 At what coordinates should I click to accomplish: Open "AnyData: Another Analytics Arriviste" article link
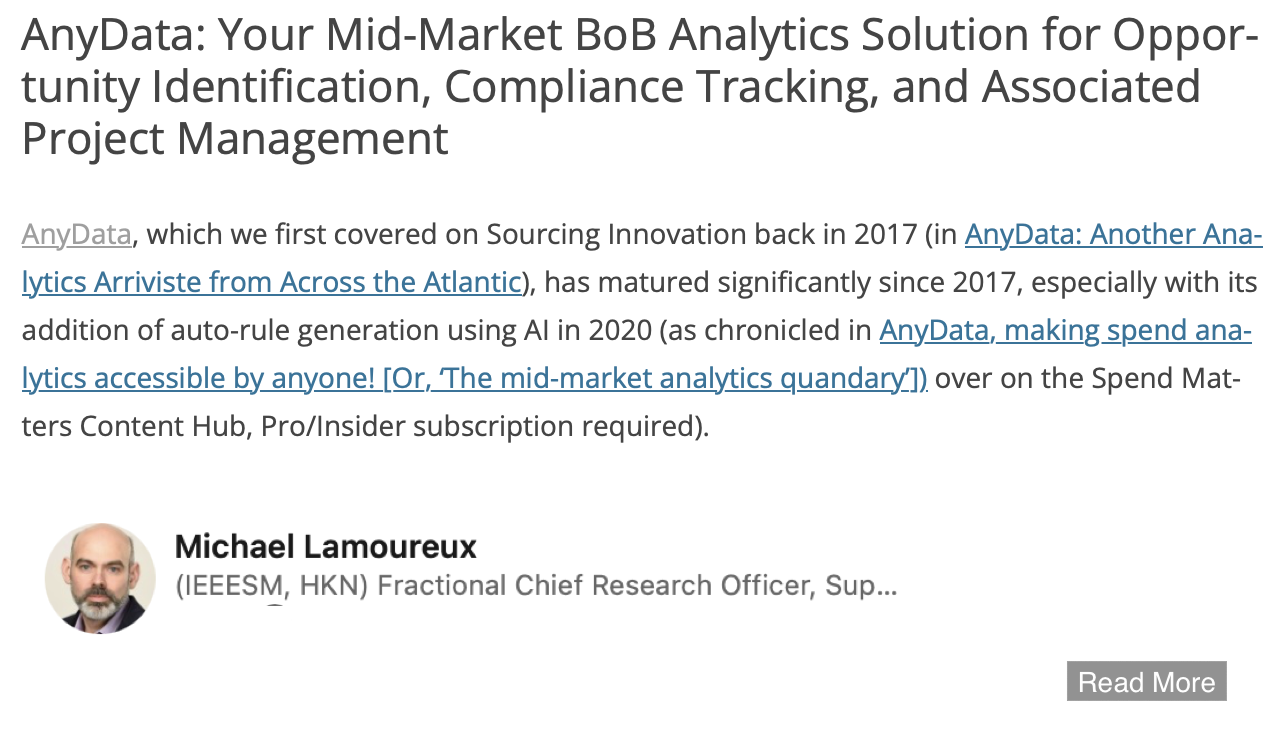(x=1113, y=235)
